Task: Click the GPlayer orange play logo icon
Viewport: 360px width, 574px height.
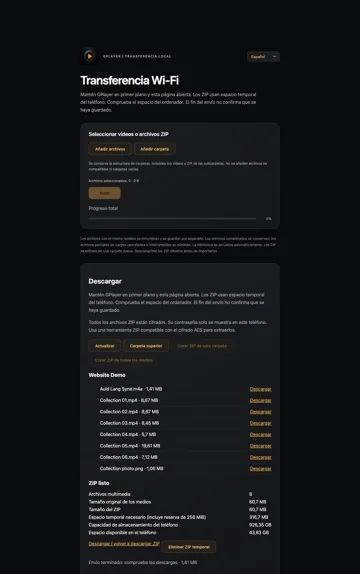Action: pyautogui.click(x=89, y=56)
